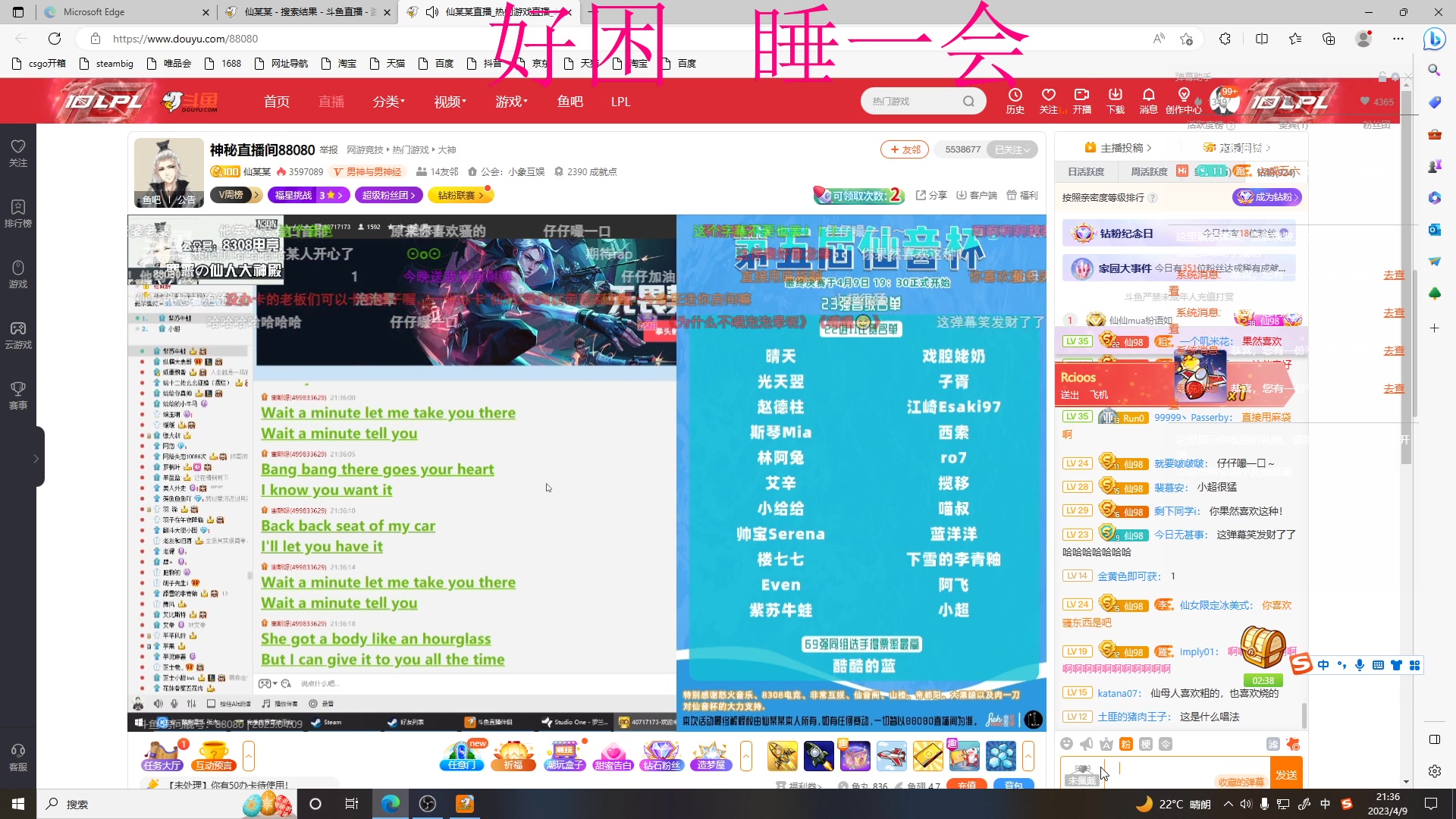Toggle the crown danmaku style icon
This screenshot has width=1456, height=819.
pos(1106,744)
